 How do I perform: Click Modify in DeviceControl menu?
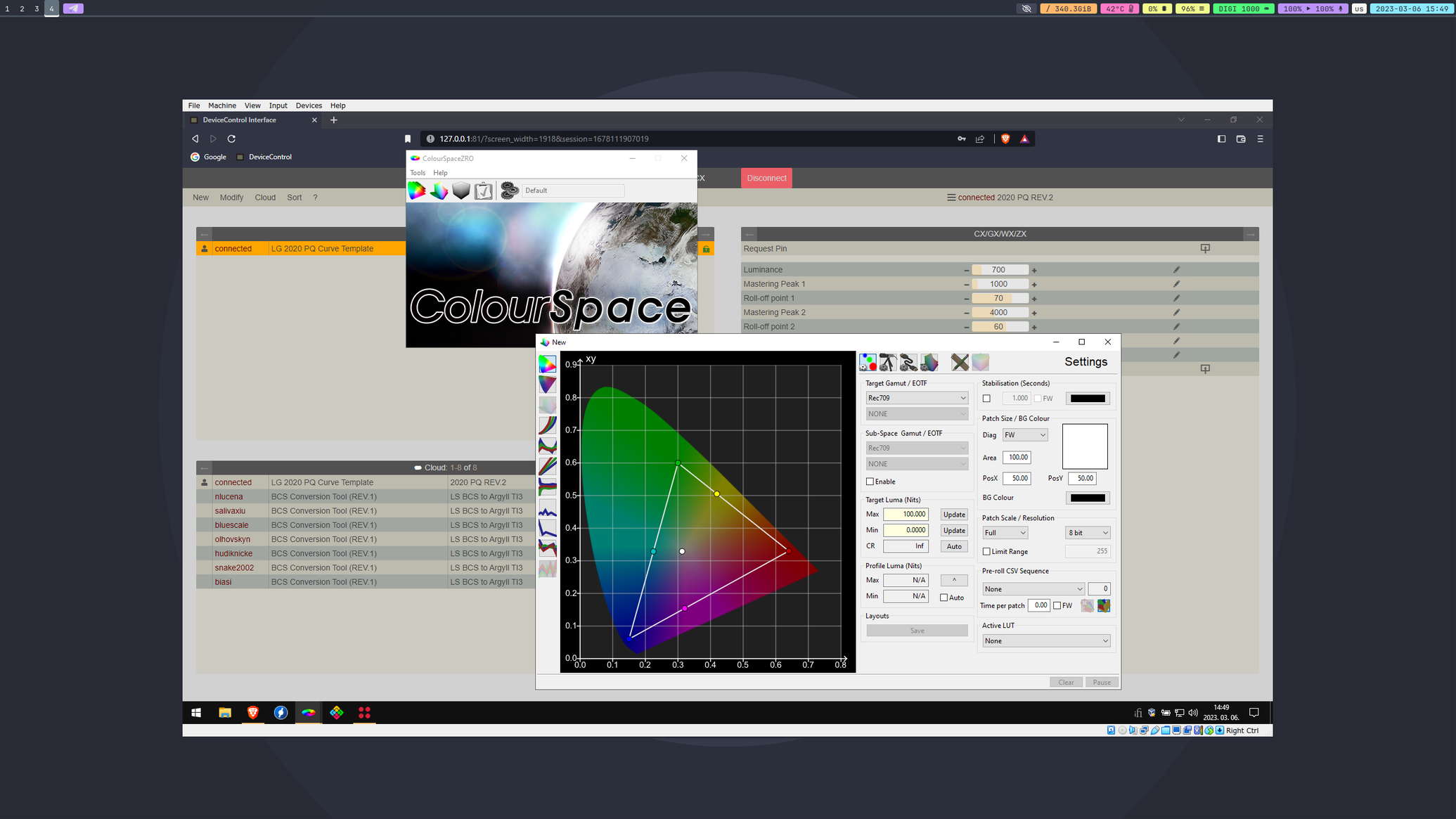click(231, 198)
